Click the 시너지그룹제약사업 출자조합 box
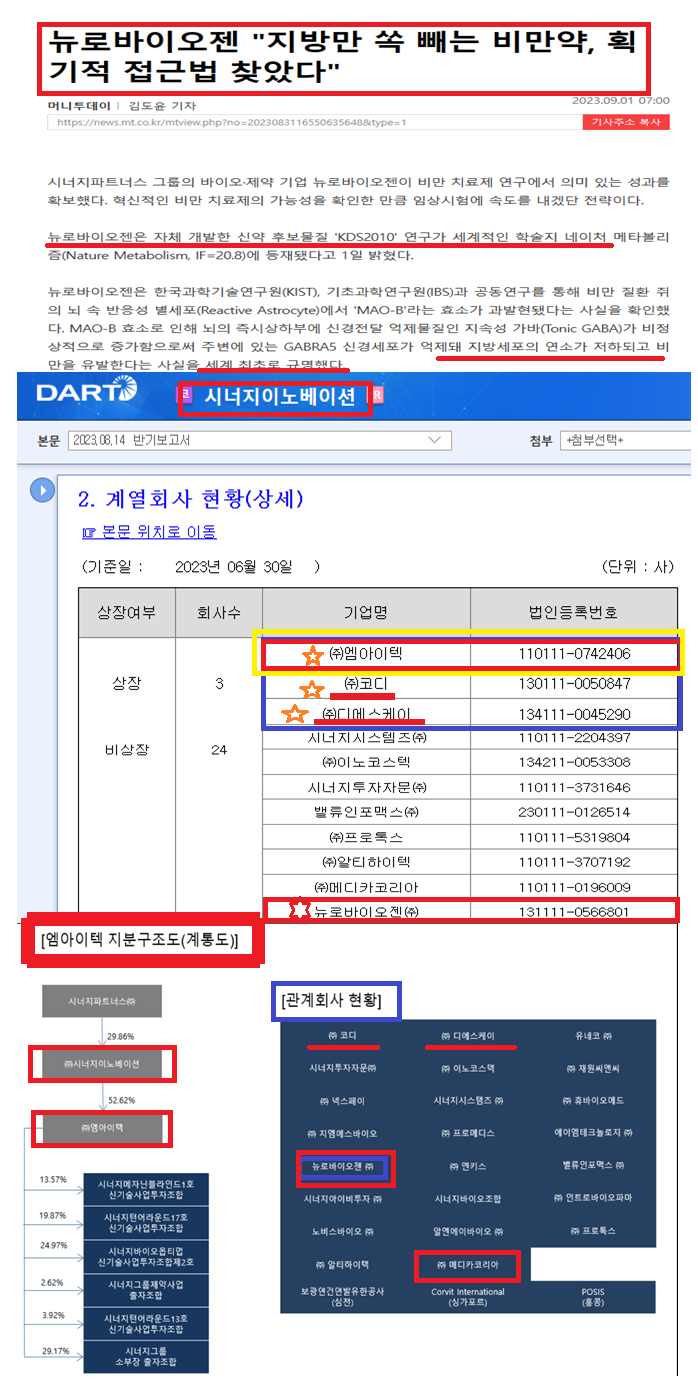Image resolution: width=698 pixels, height=1387 pixels. (146, 1289)
